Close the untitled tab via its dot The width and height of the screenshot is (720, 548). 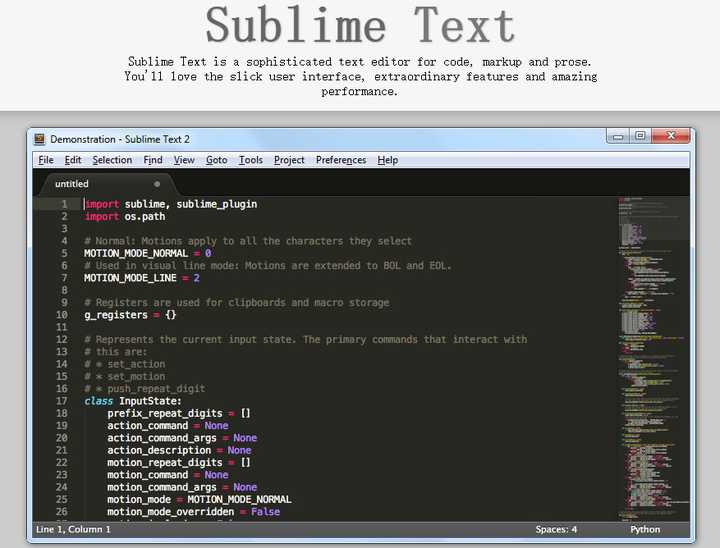[x=157, y=184]
